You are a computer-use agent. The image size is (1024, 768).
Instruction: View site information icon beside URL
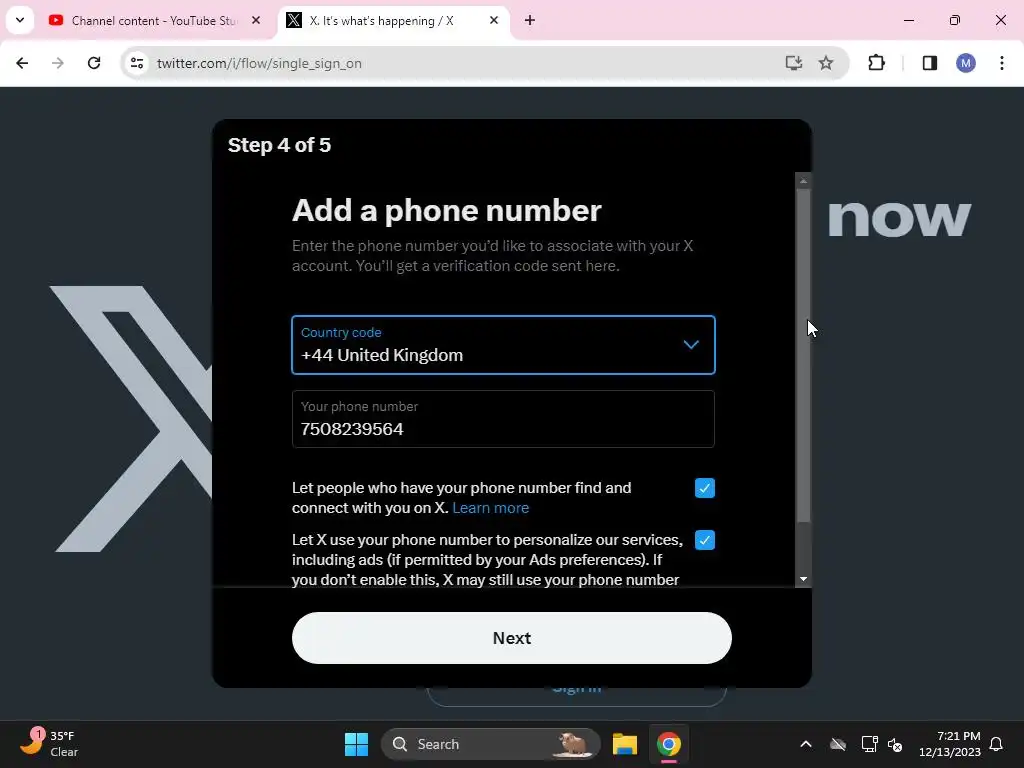(137, 63)
